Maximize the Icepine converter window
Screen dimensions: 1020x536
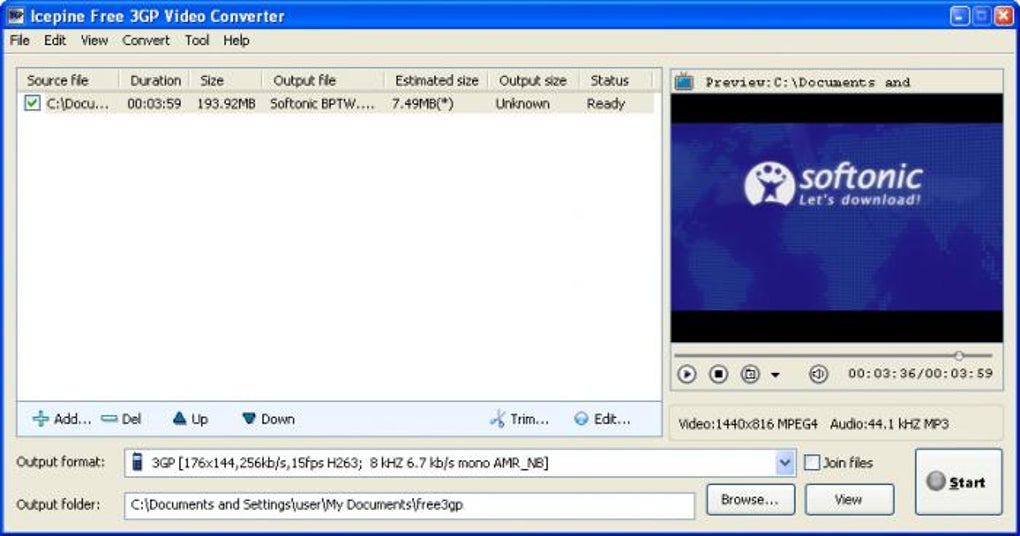(982, 16)
